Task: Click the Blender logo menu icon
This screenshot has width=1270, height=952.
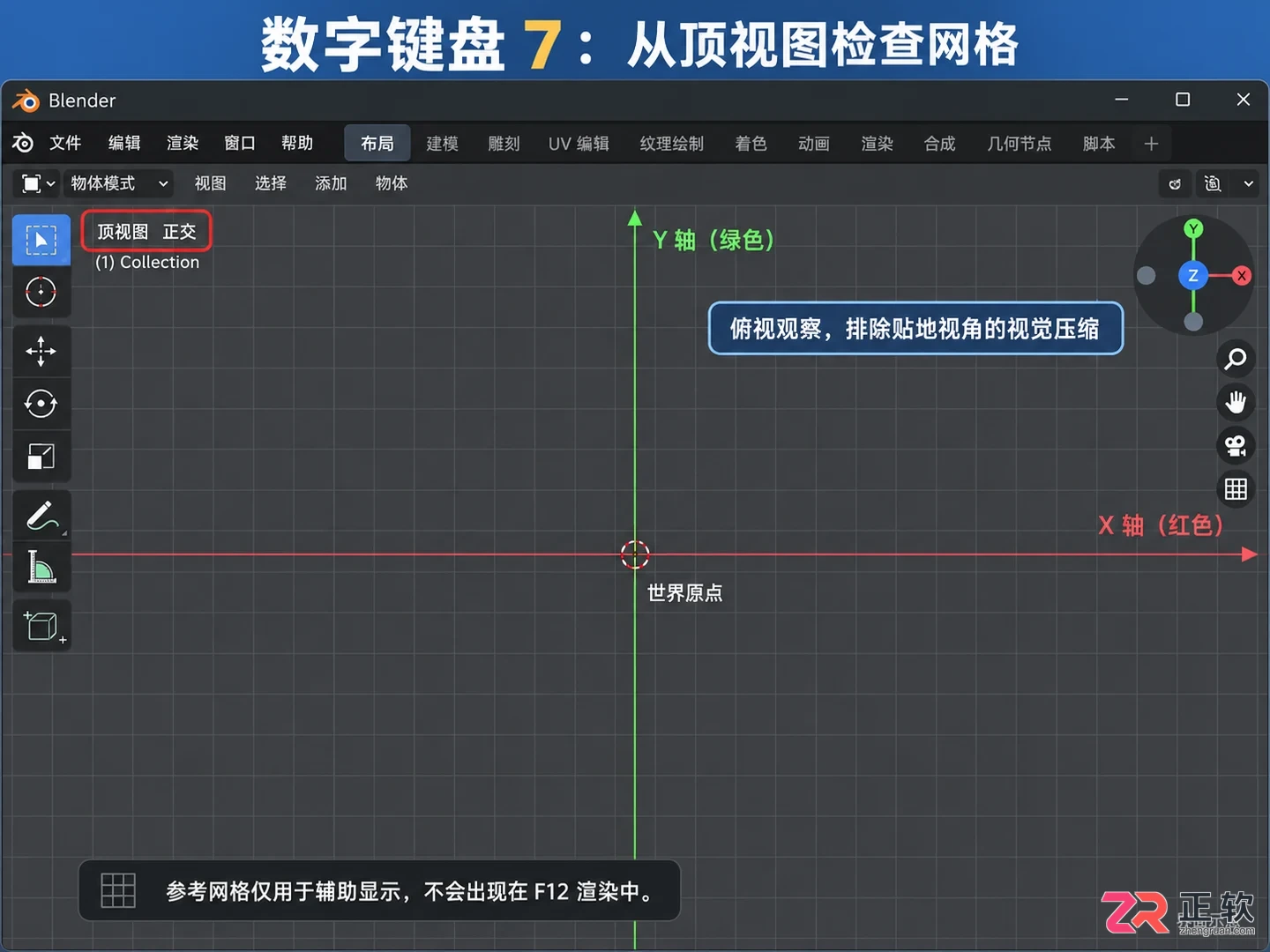Action: point(24,143)
